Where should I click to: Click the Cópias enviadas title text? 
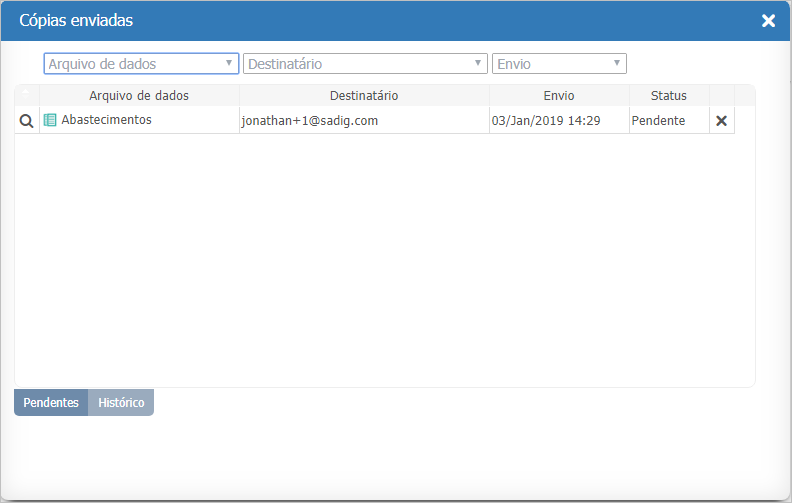pyautogui.click(x=76, y=21)
